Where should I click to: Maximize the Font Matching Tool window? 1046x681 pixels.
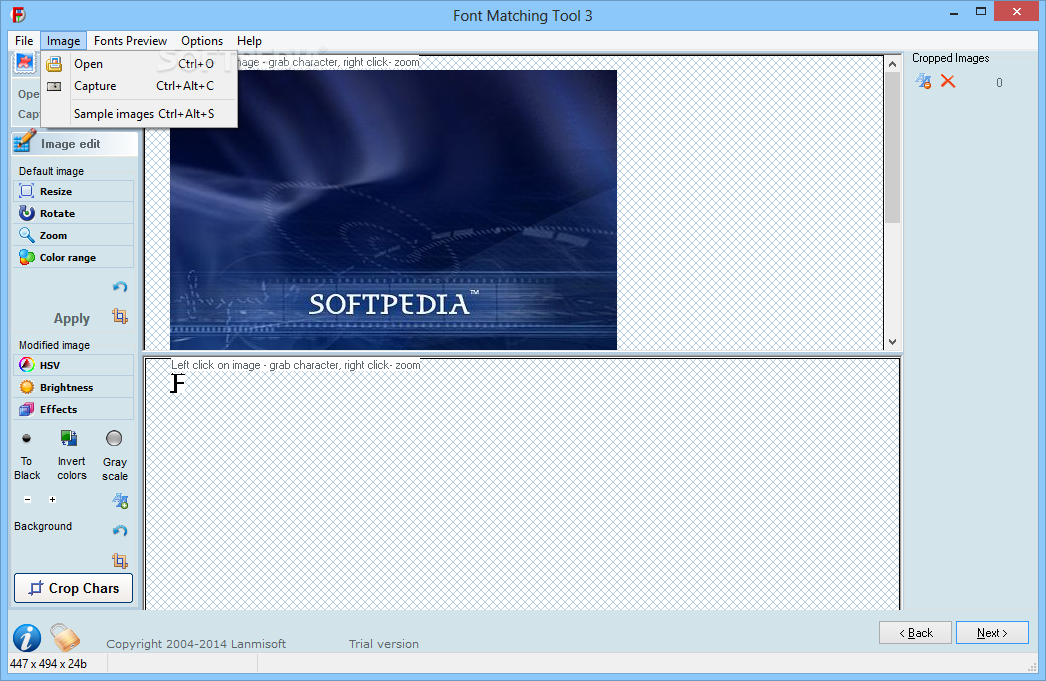pyautogui.click(x=981, y=11)
